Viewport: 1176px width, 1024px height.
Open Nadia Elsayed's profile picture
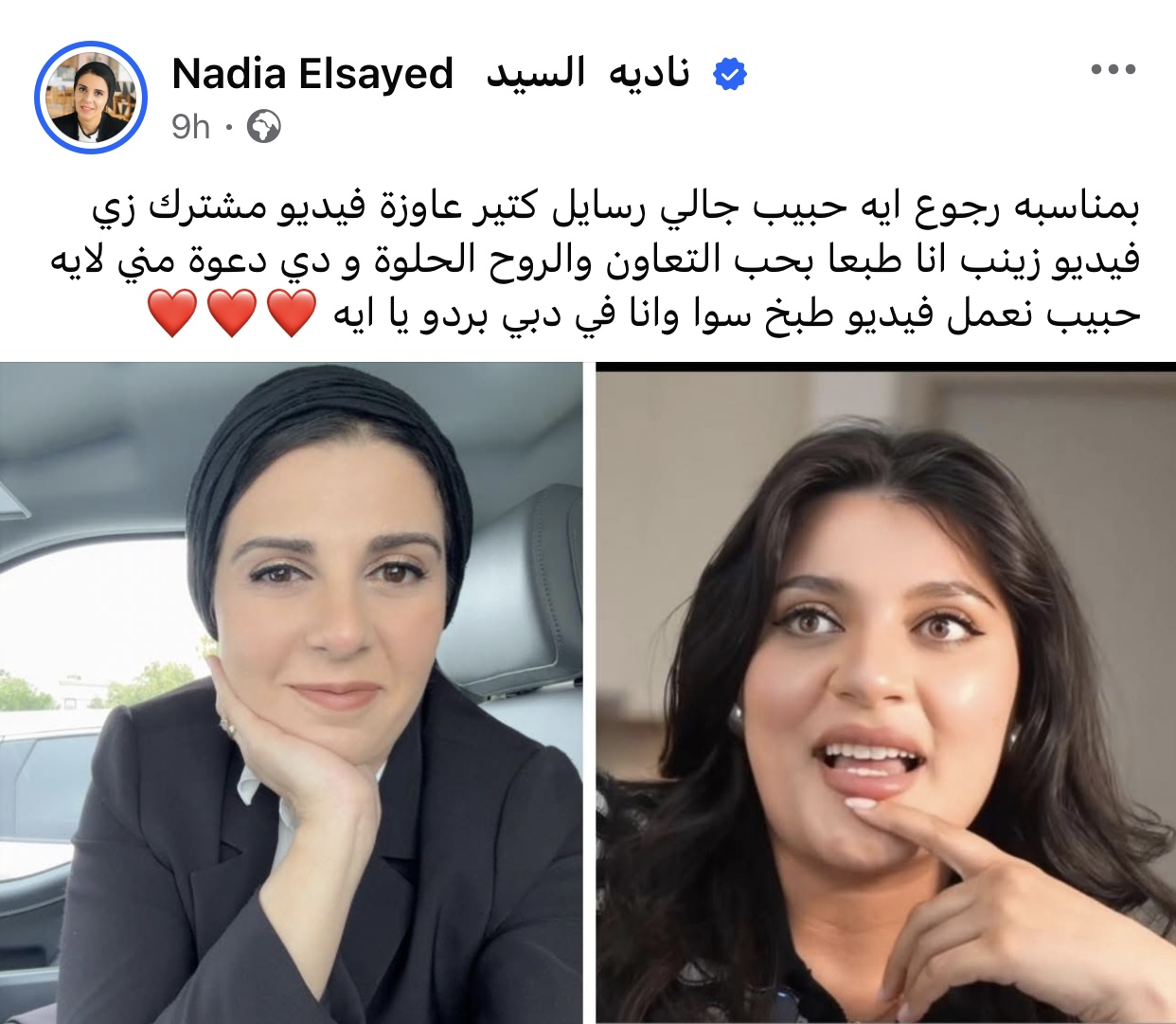(91, 97)
